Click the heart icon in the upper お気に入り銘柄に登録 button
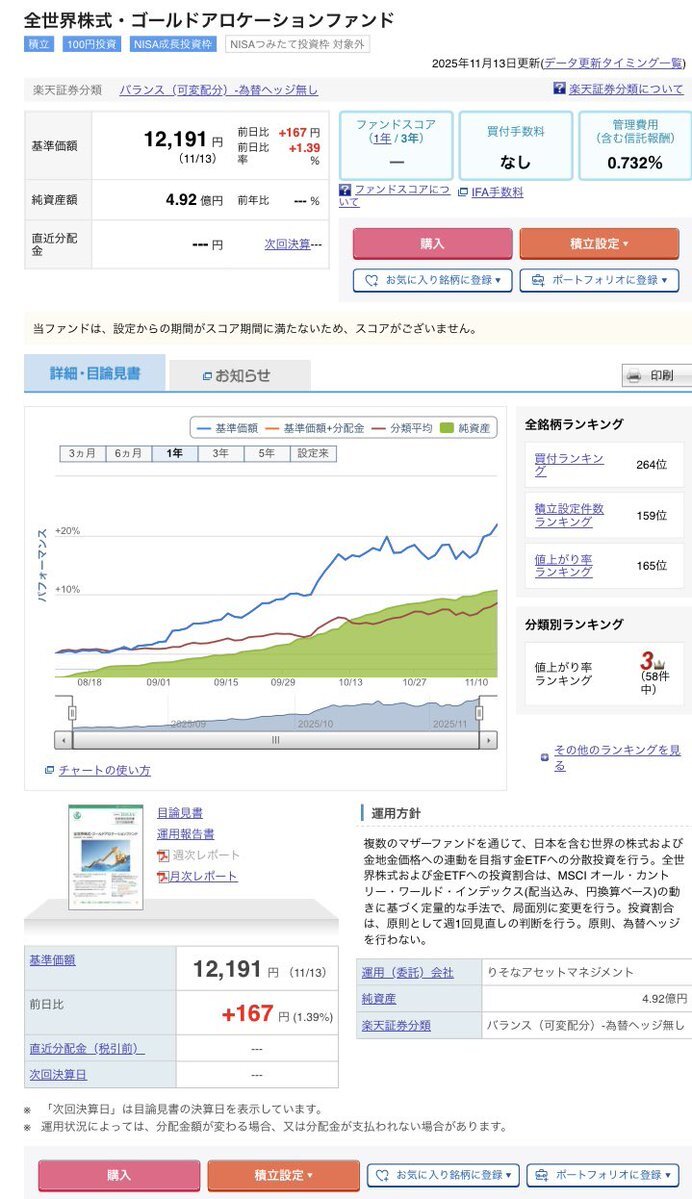The image size is (692, 1199). pos(372,281)
